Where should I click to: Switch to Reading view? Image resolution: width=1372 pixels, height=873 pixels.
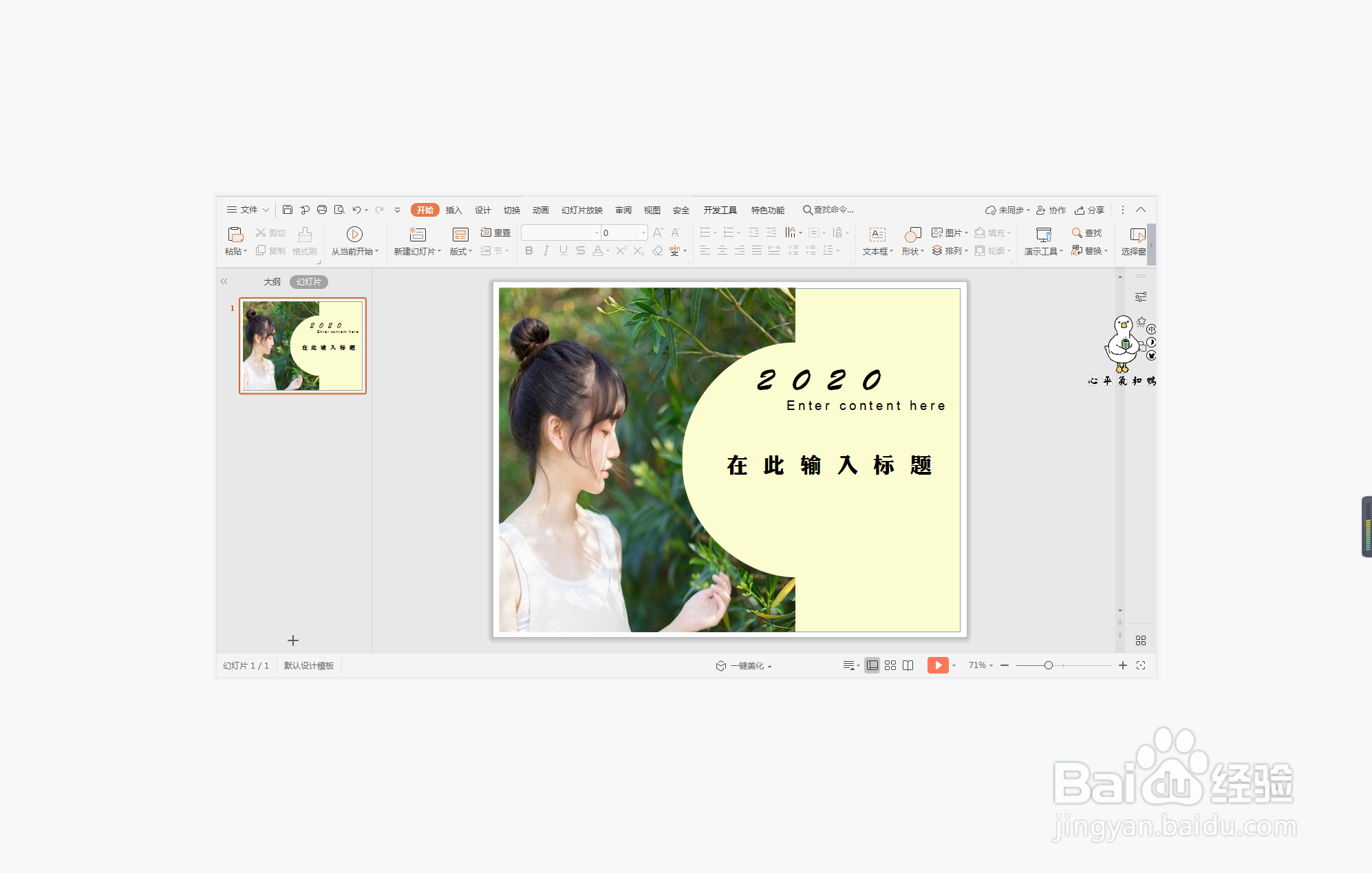coord(908,665)
